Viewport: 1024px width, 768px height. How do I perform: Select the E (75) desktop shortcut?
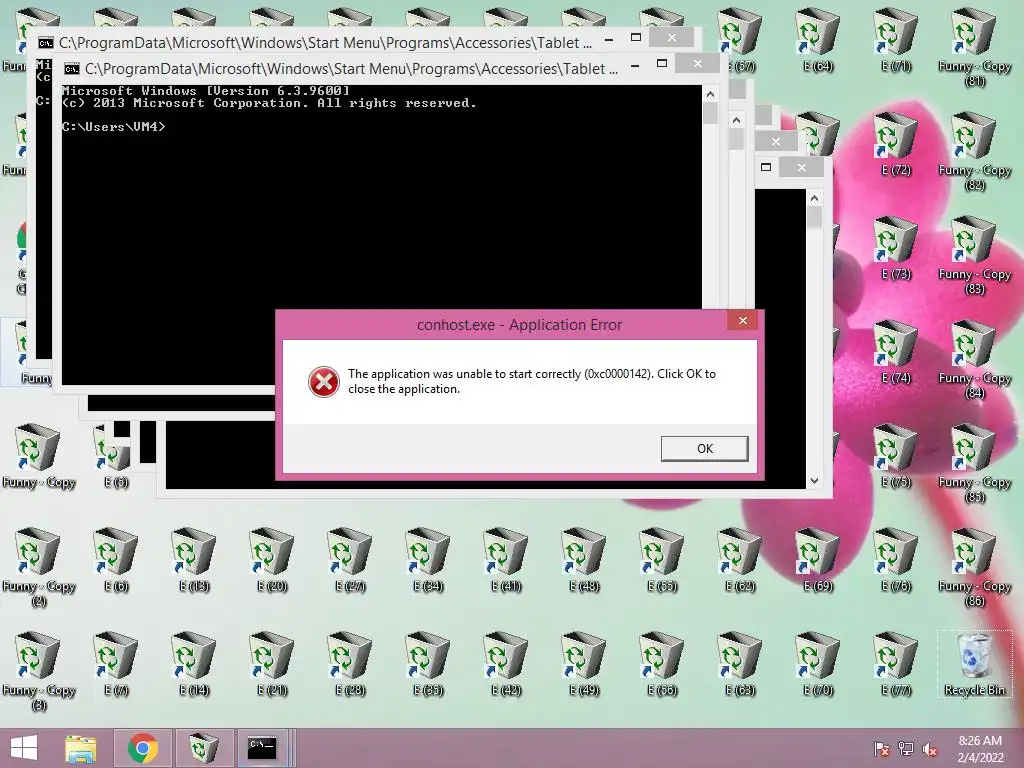896,456
